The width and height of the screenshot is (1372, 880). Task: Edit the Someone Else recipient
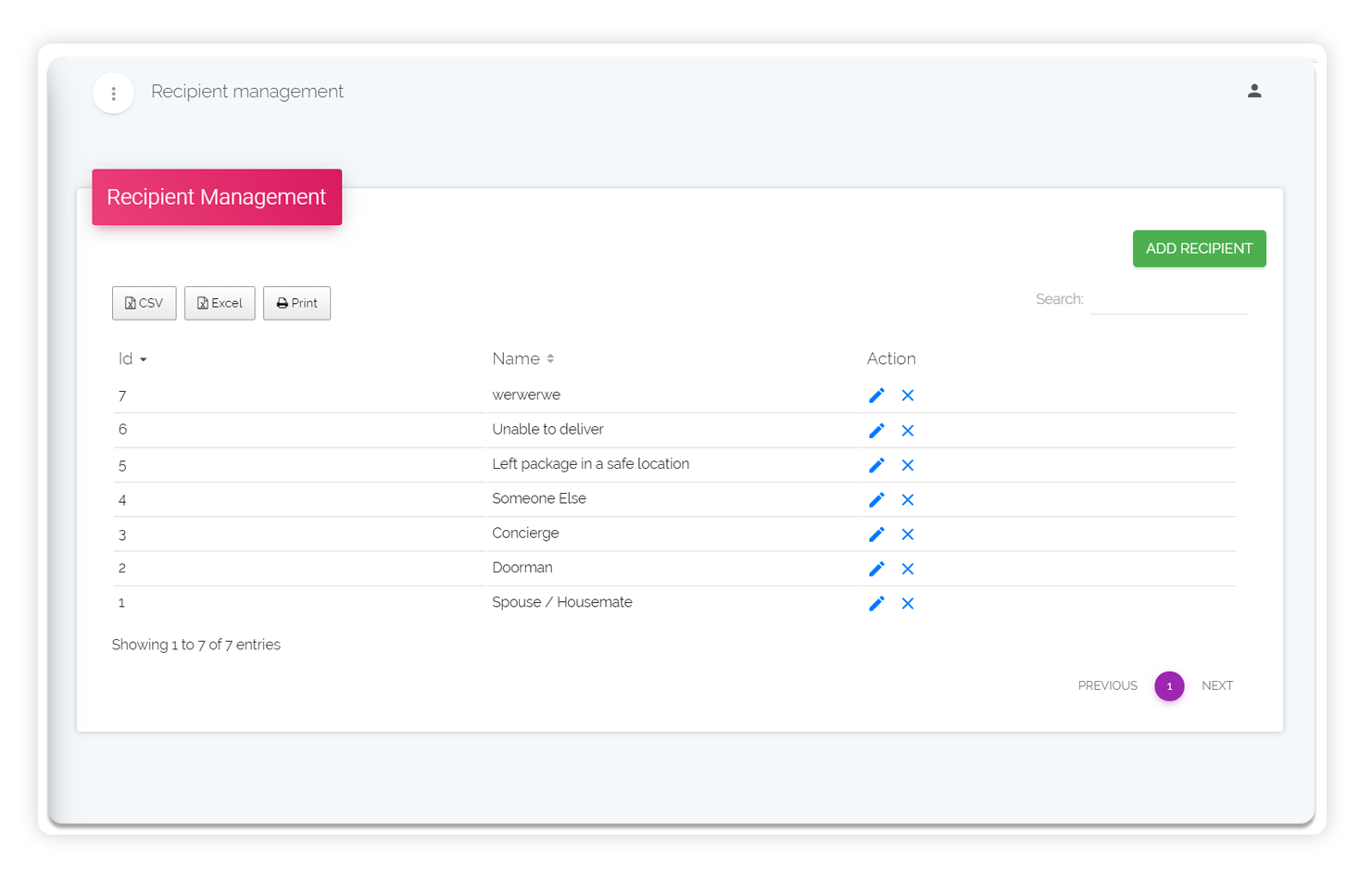point(876,499)
